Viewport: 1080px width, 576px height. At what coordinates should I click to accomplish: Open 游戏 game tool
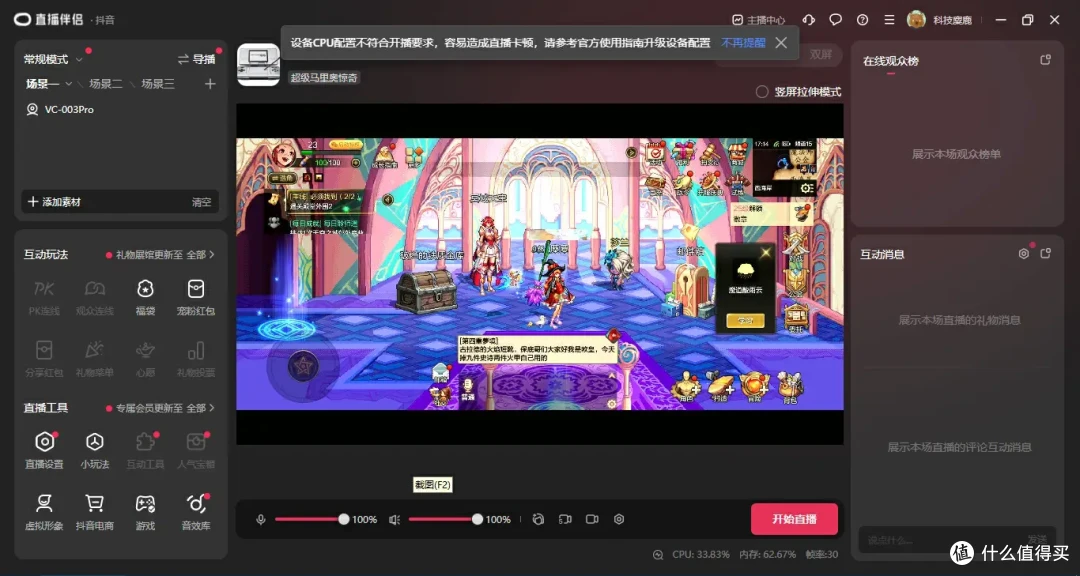point(145,512)
